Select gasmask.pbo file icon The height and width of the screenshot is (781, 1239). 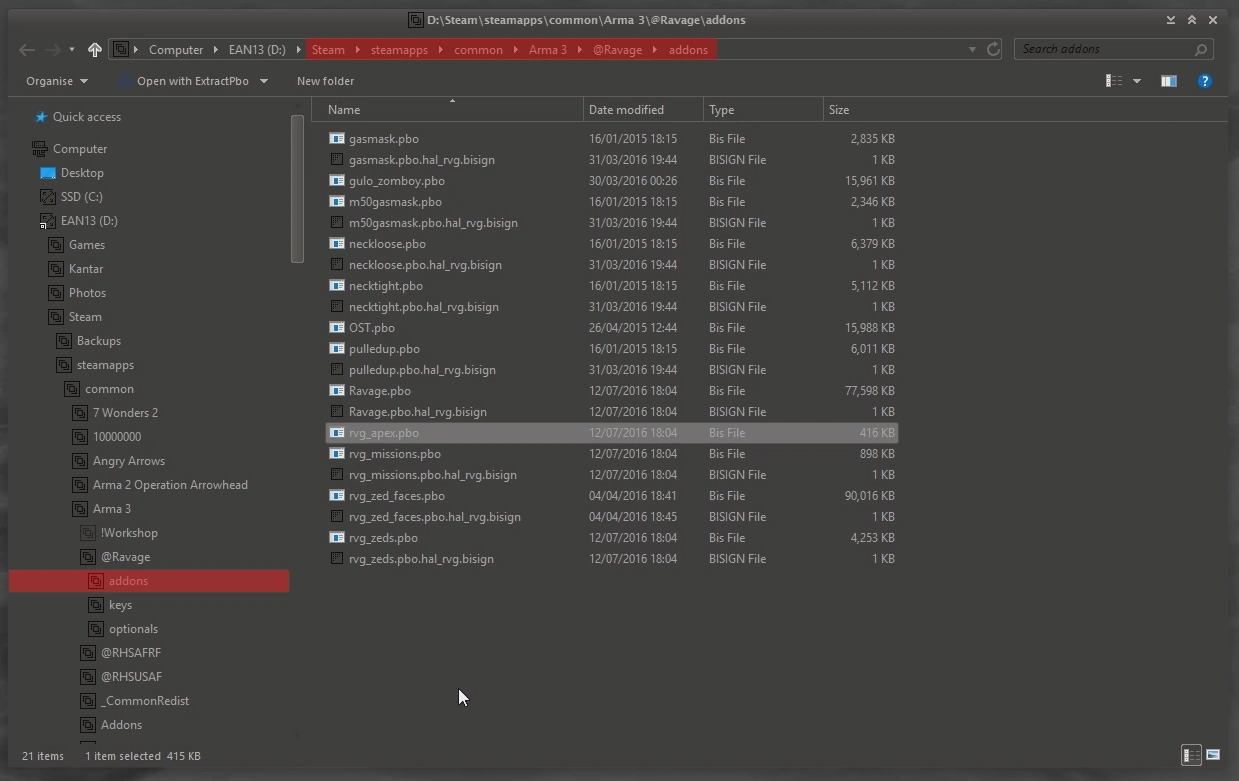click(x=337, y=139)
